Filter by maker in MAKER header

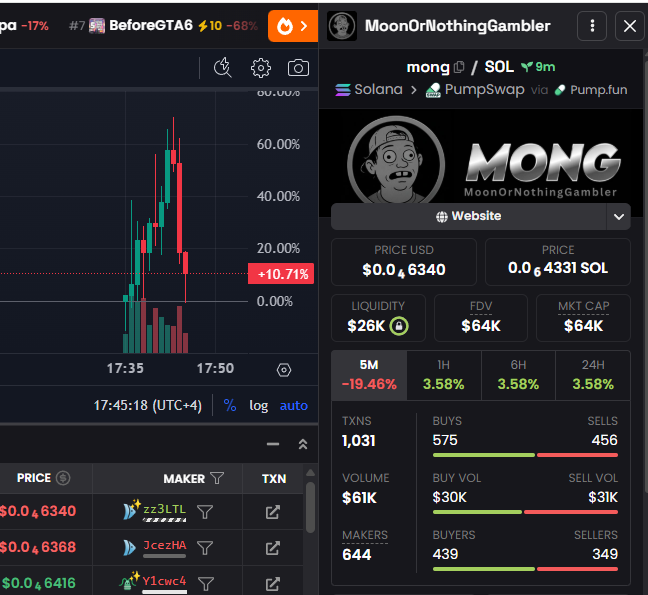pos(217,478)
